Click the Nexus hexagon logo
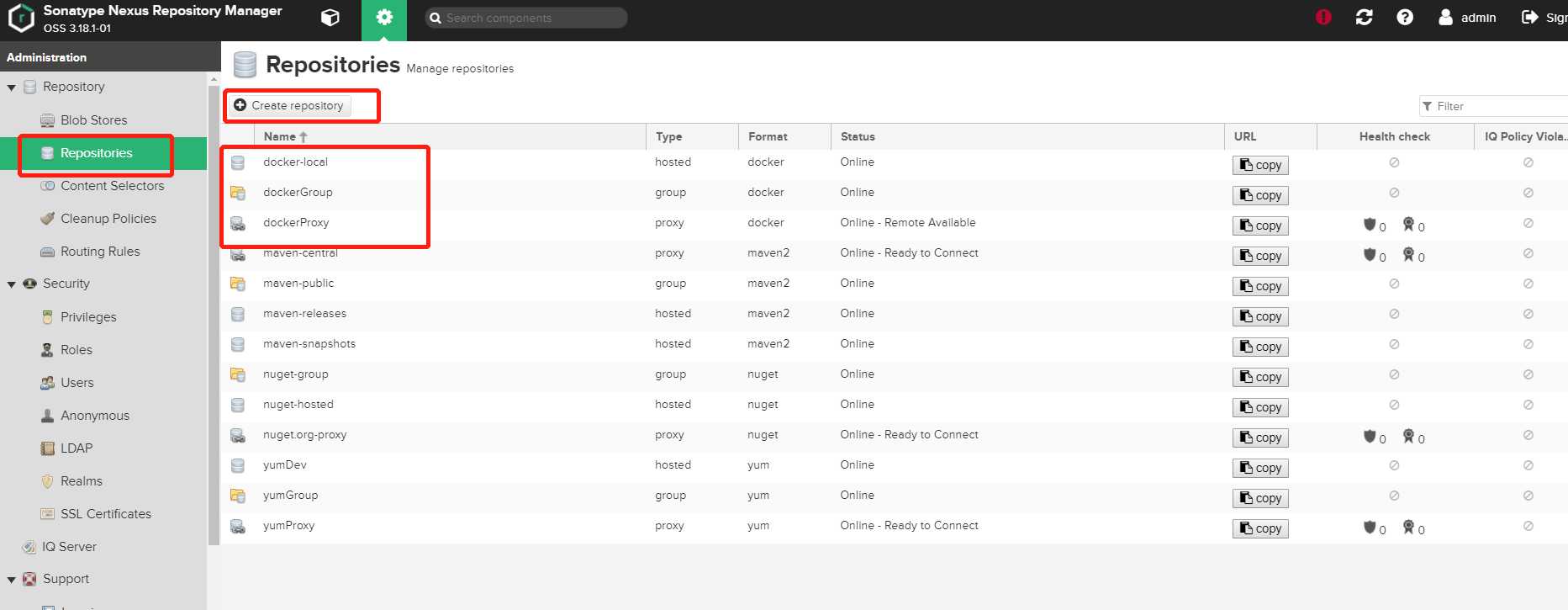Screen dimensions: 1568x610 coord(21,18)
